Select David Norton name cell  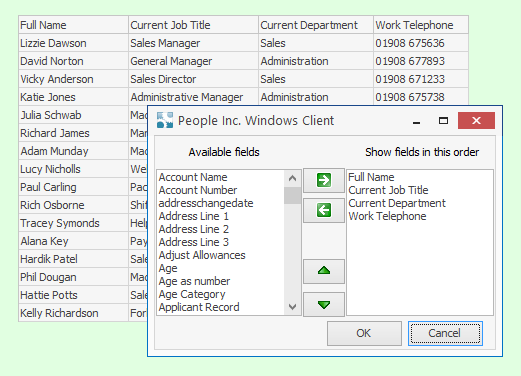[x=73, y=61]
